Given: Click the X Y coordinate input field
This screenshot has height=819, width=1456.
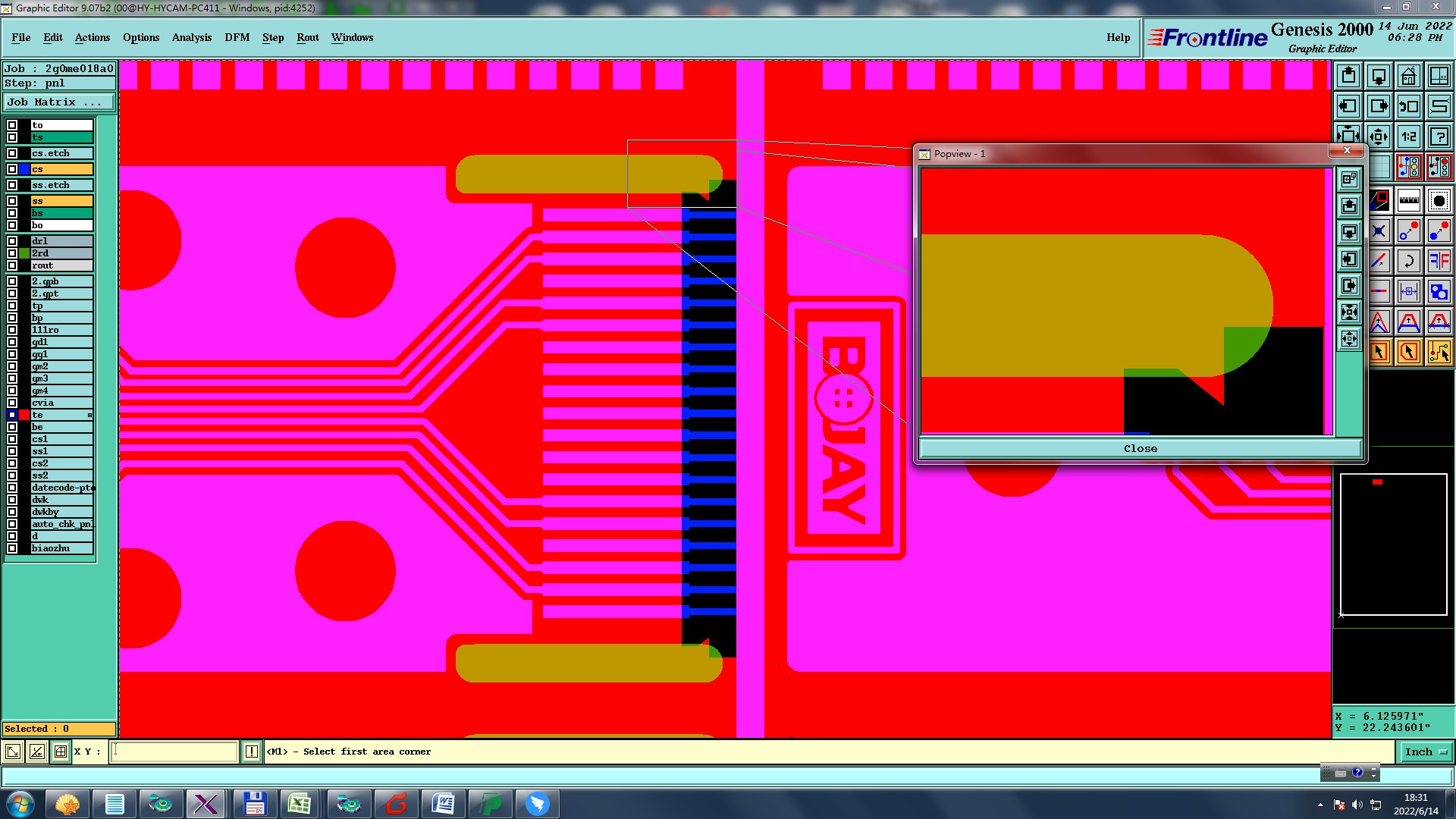Looking at the screenshot, I should pos(175,752).
